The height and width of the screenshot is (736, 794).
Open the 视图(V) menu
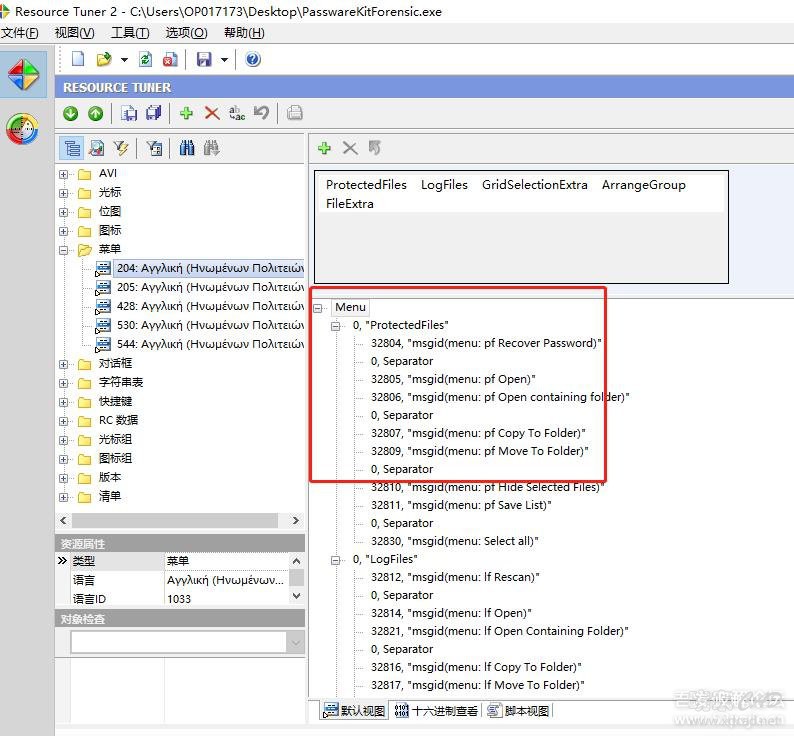74,33
